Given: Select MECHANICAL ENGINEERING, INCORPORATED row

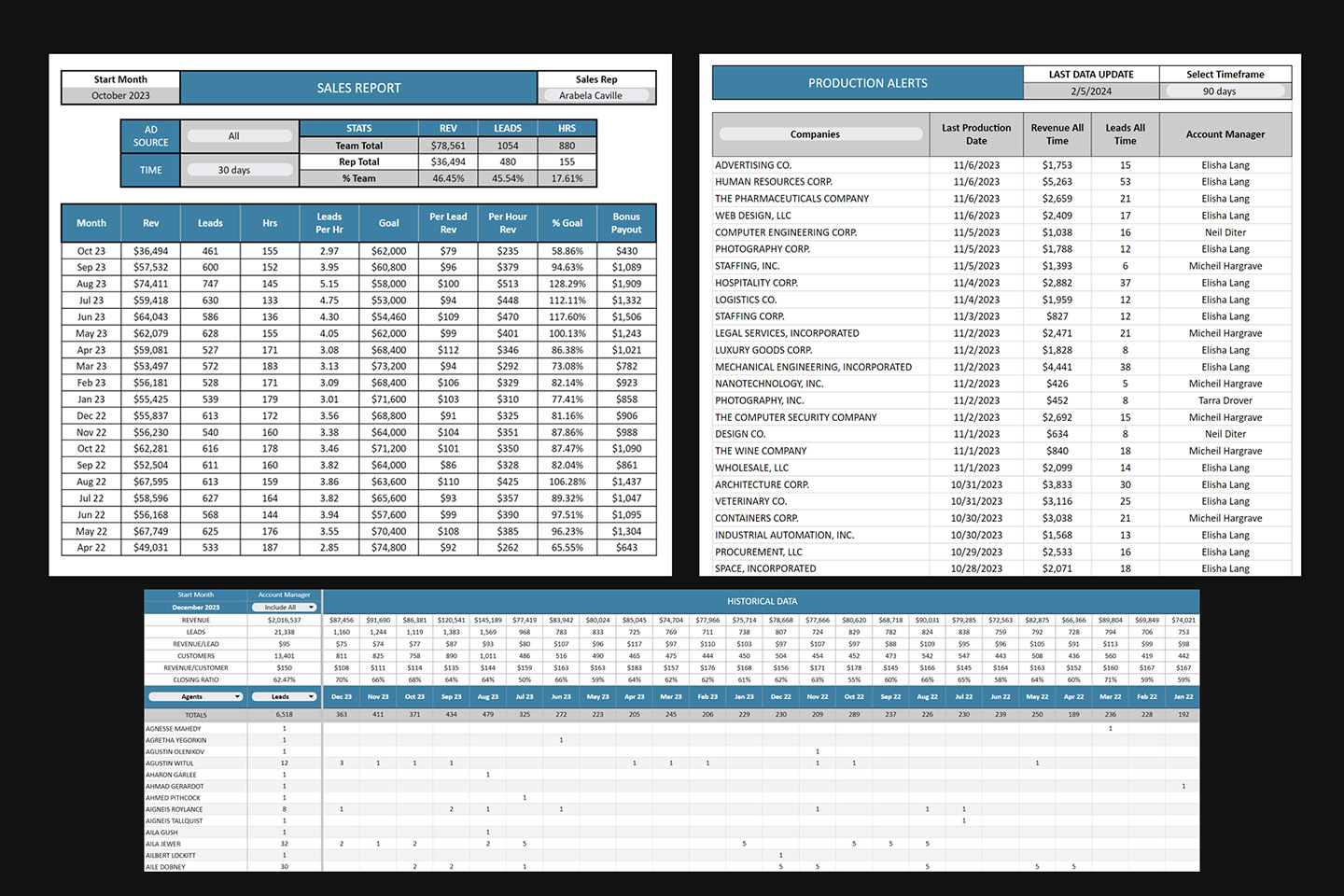Looking at the screenshot, I should pos(1002,367).
